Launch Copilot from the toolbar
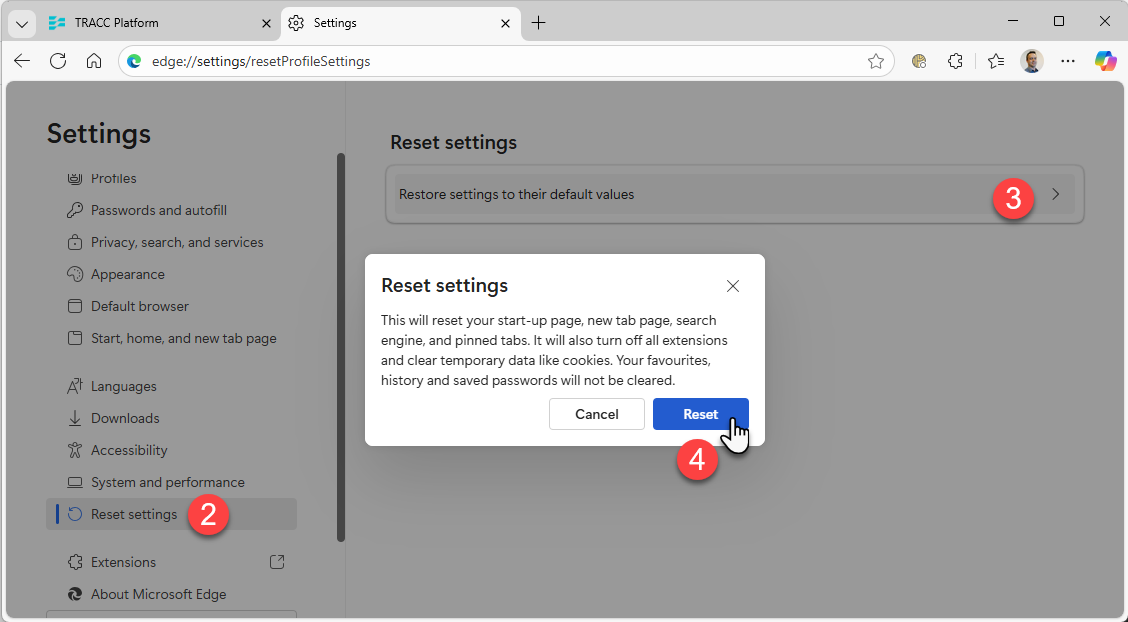1128x622 pixels. point(1105,61)
